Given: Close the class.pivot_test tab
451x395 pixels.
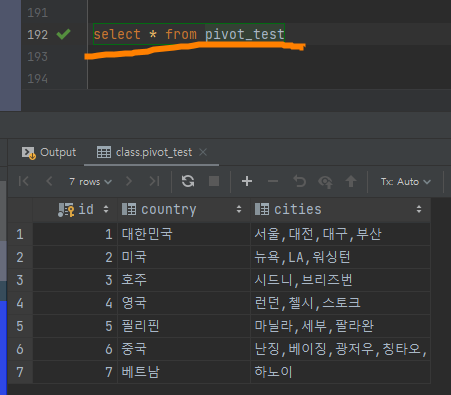Looking at the screenshot, I should point(203,152).
